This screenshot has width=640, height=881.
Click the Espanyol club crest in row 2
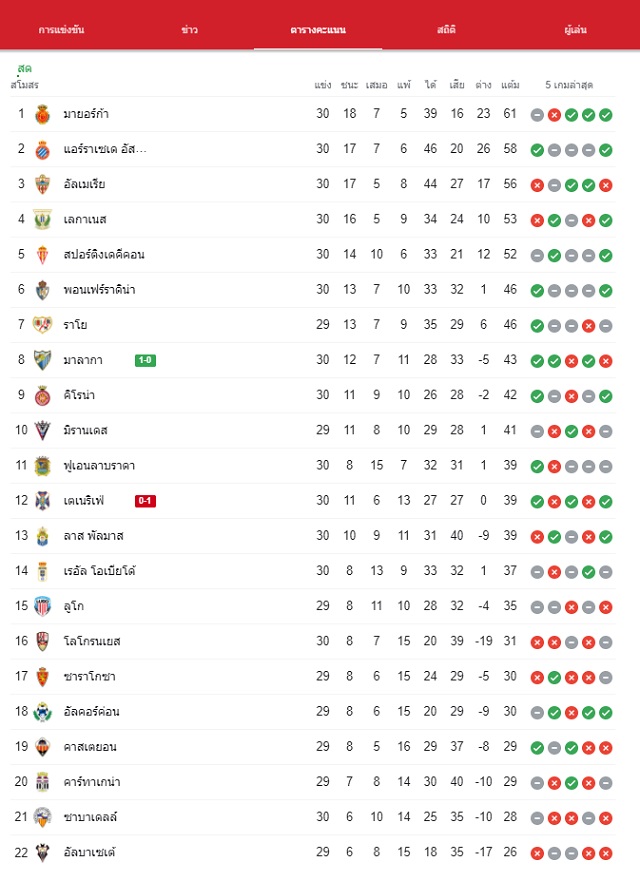43,149
